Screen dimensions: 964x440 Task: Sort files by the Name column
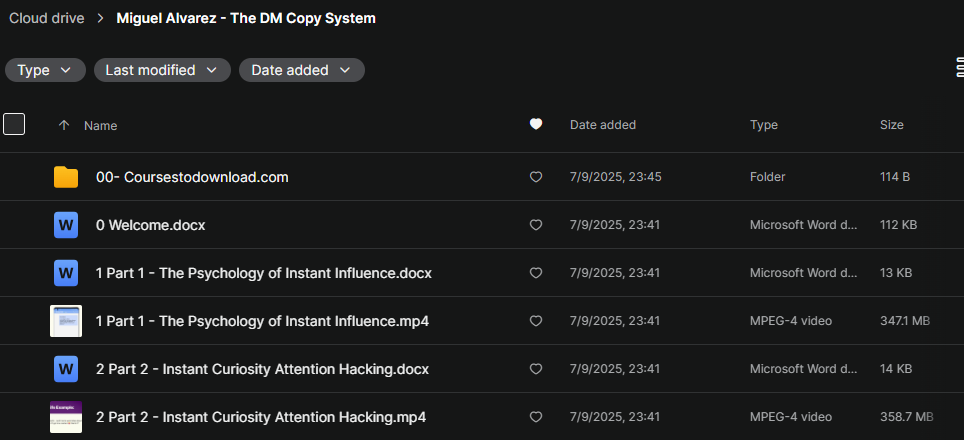click(101, 125)
